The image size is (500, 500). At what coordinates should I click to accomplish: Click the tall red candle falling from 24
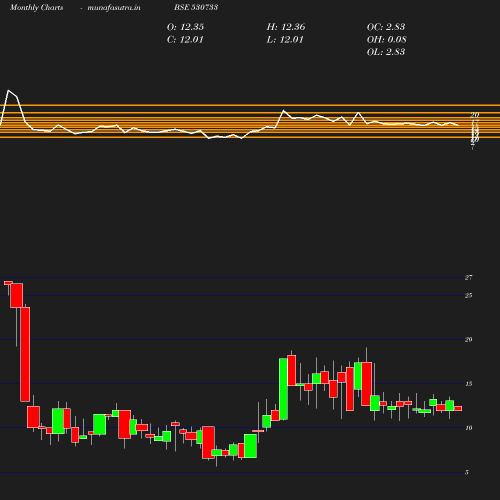25,354
